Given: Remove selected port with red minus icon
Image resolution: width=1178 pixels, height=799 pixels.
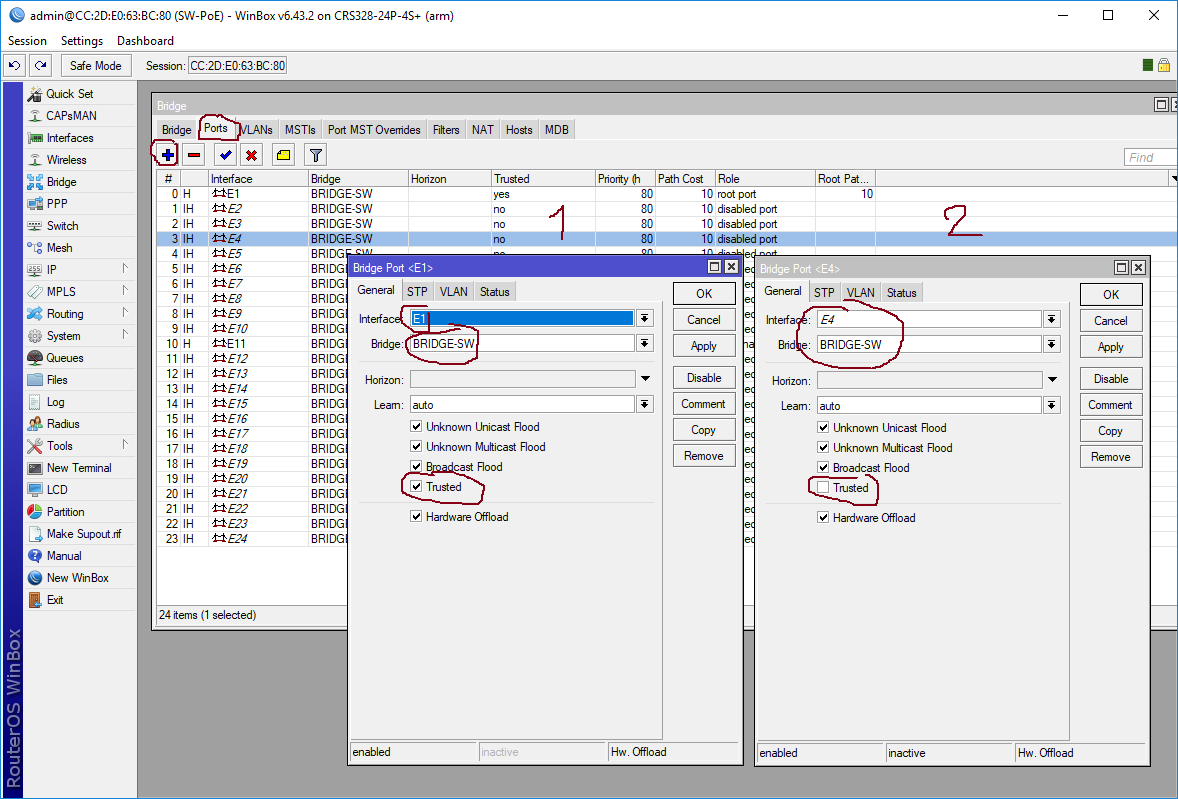Looking at the screenshot, I should pos(194,155).
